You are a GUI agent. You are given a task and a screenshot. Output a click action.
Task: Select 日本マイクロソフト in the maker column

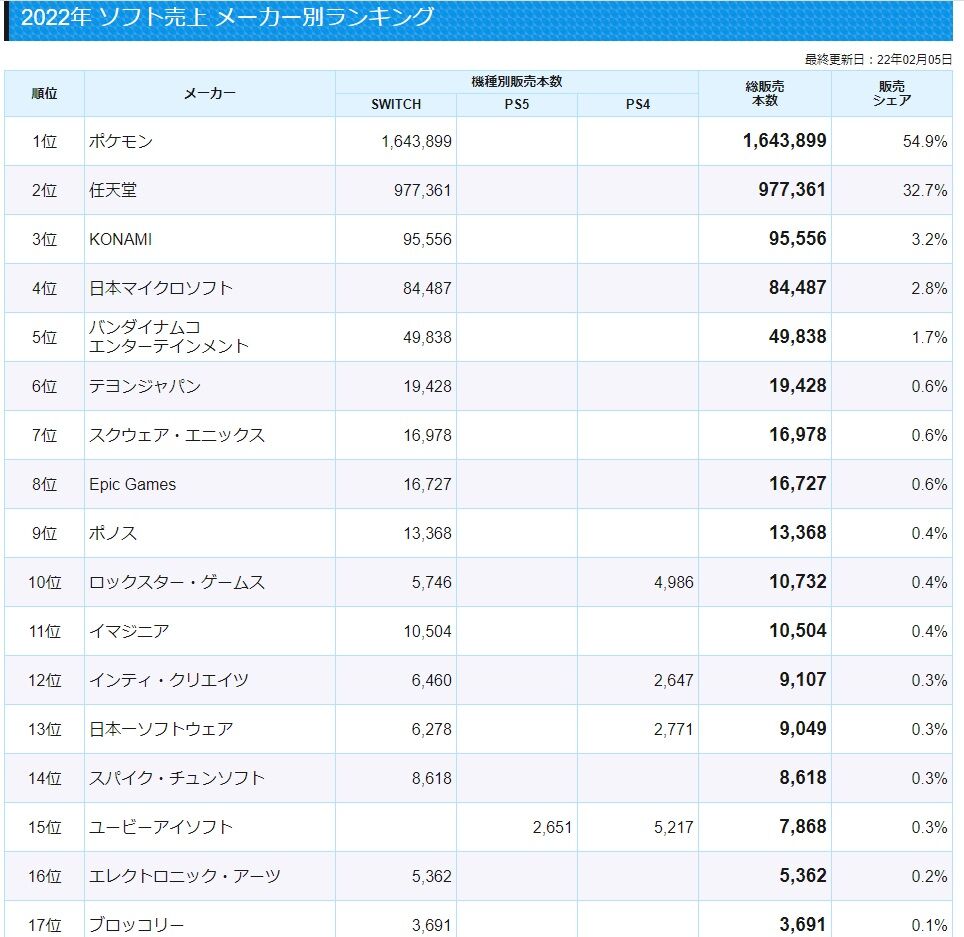click(x=161, y=289)
